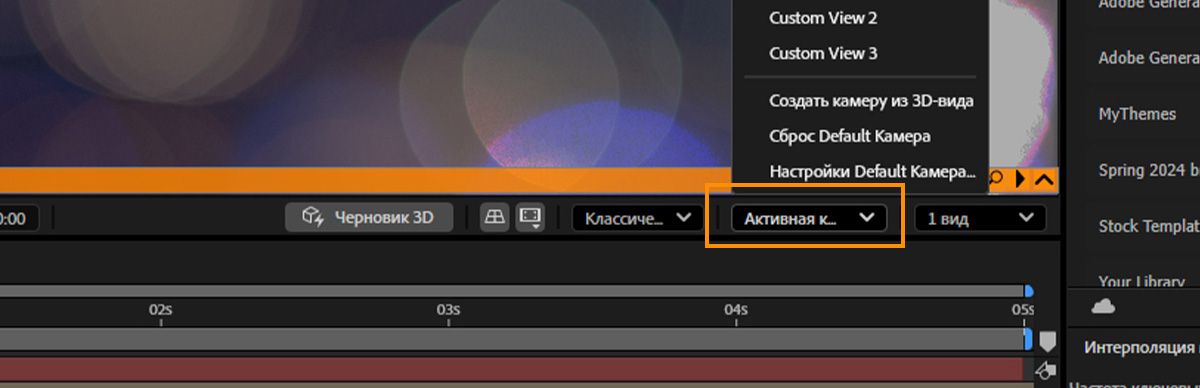
Task: Click the 02s mark on time ruler
Action: point(161,310)
